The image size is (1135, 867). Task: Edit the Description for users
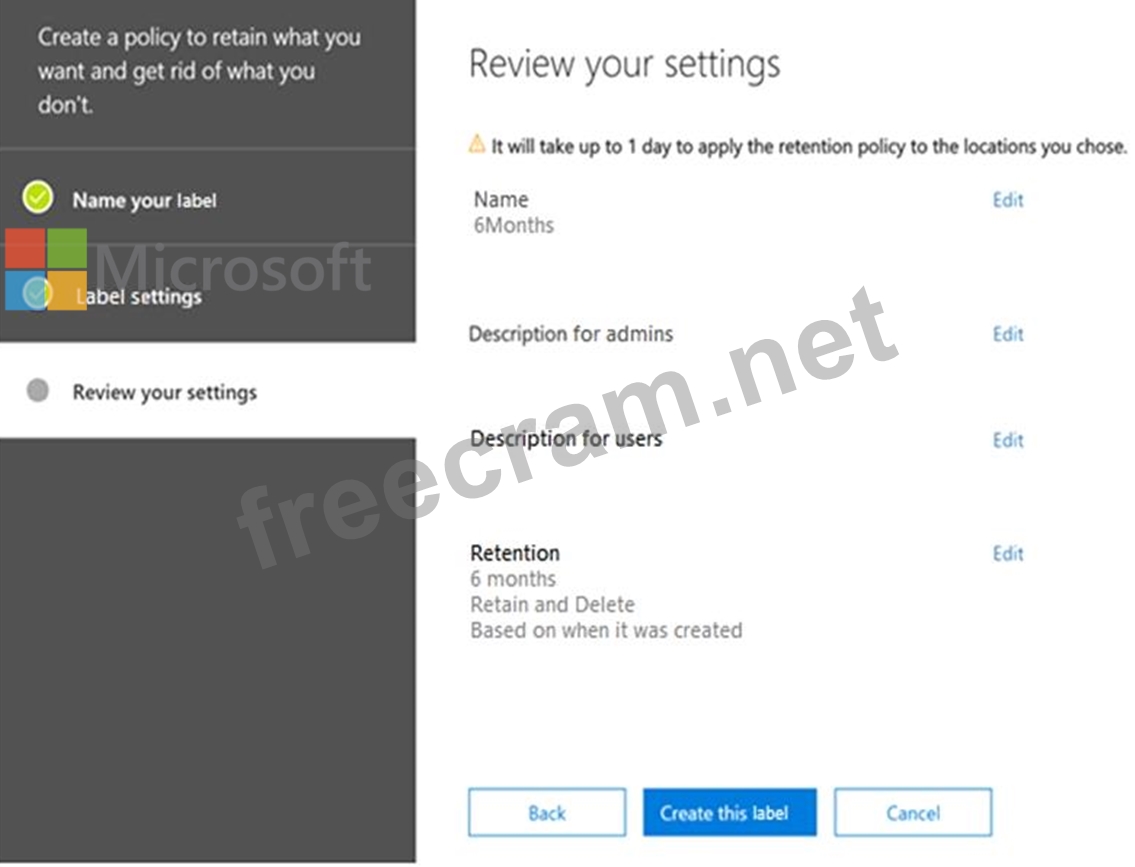click(1008, 440)
